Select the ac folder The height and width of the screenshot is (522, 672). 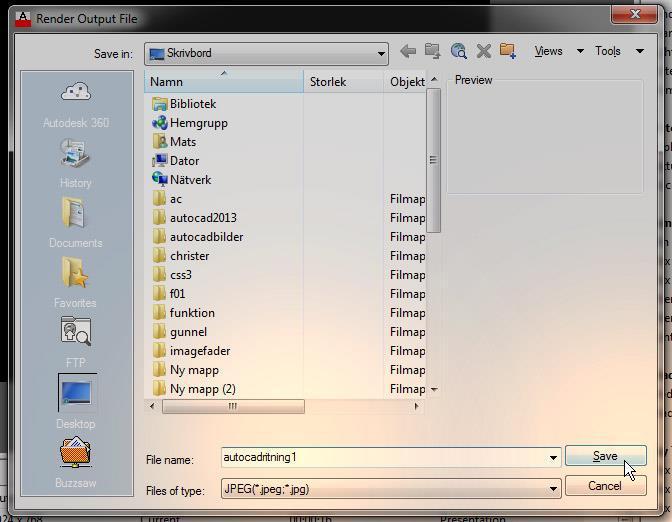pos(167,199)
